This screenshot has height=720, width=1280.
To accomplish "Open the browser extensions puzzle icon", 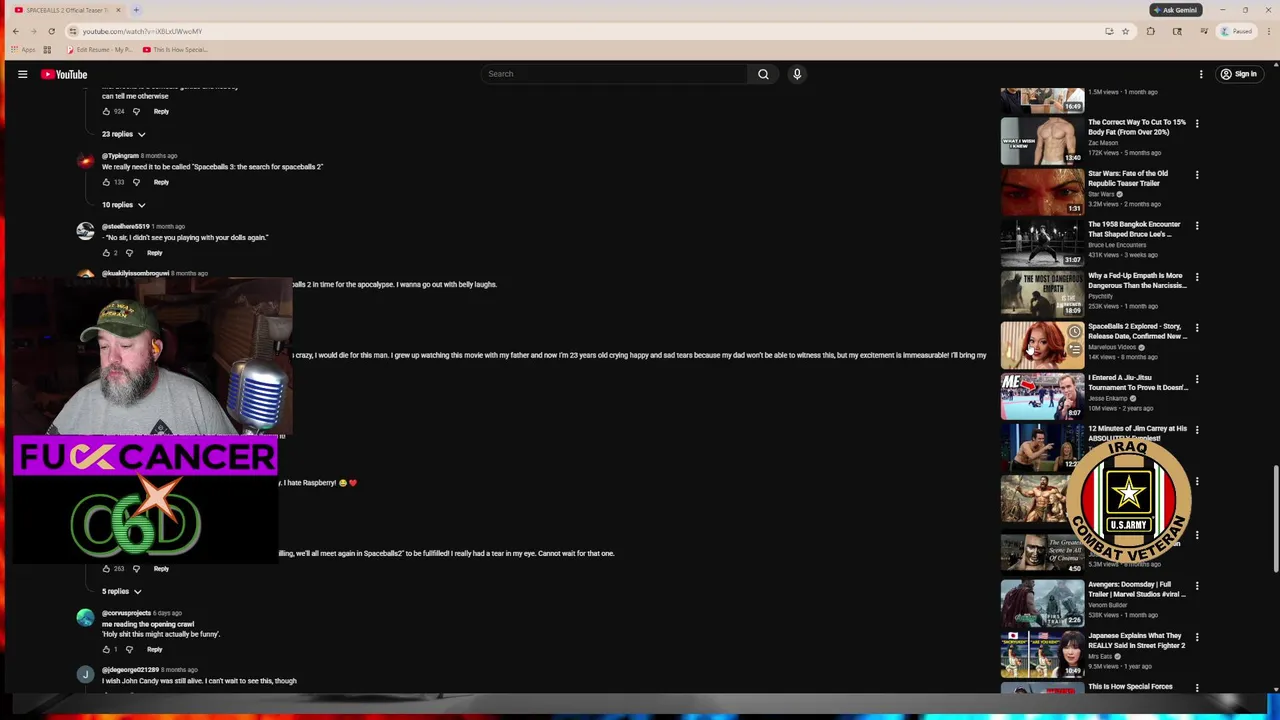I will (x=1150, y=31).
